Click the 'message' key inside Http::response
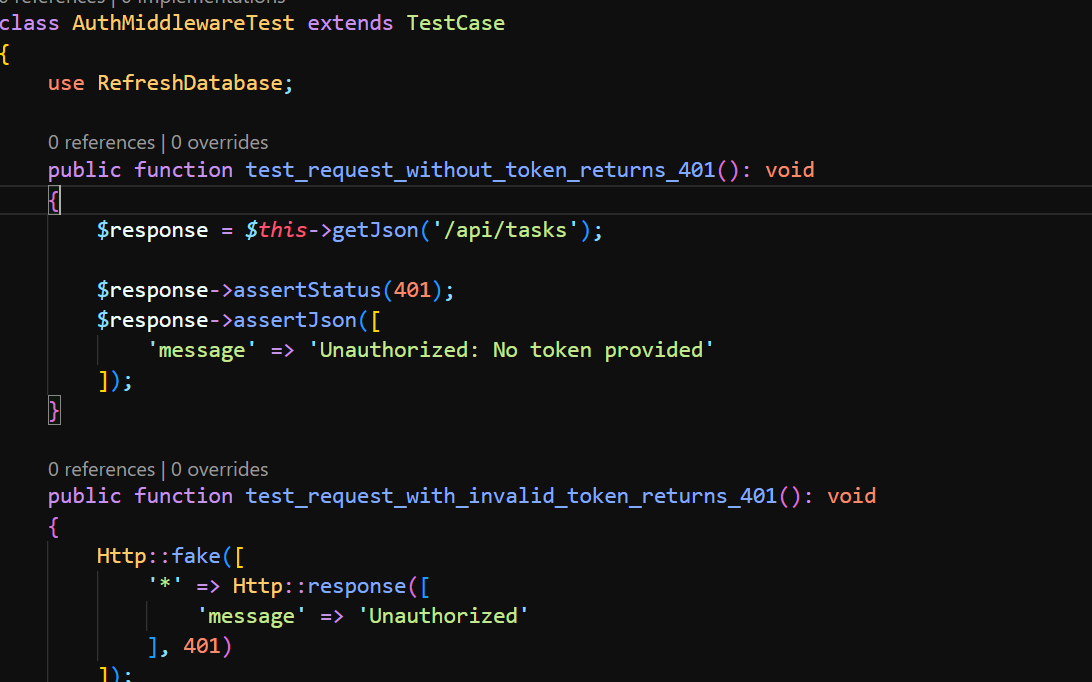Image resolution: width=1092 pixels, height=682 pixels. [251, 616]
